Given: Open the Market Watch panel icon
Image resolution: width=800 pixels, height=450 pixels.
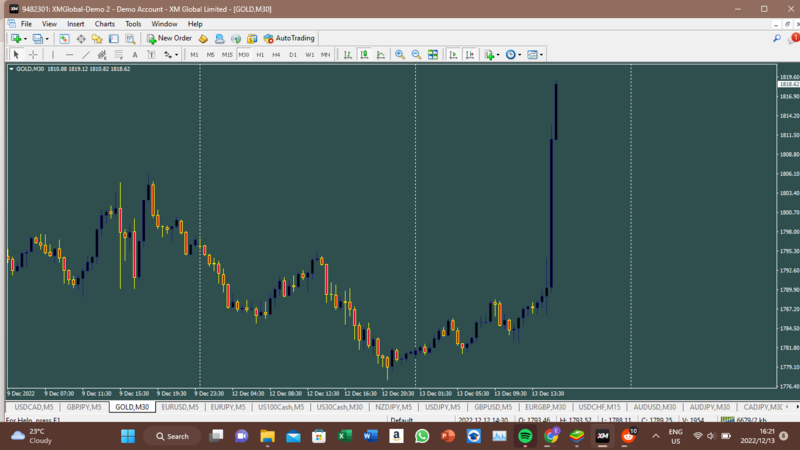Looking at the screenshot, I should click(64, 38).
